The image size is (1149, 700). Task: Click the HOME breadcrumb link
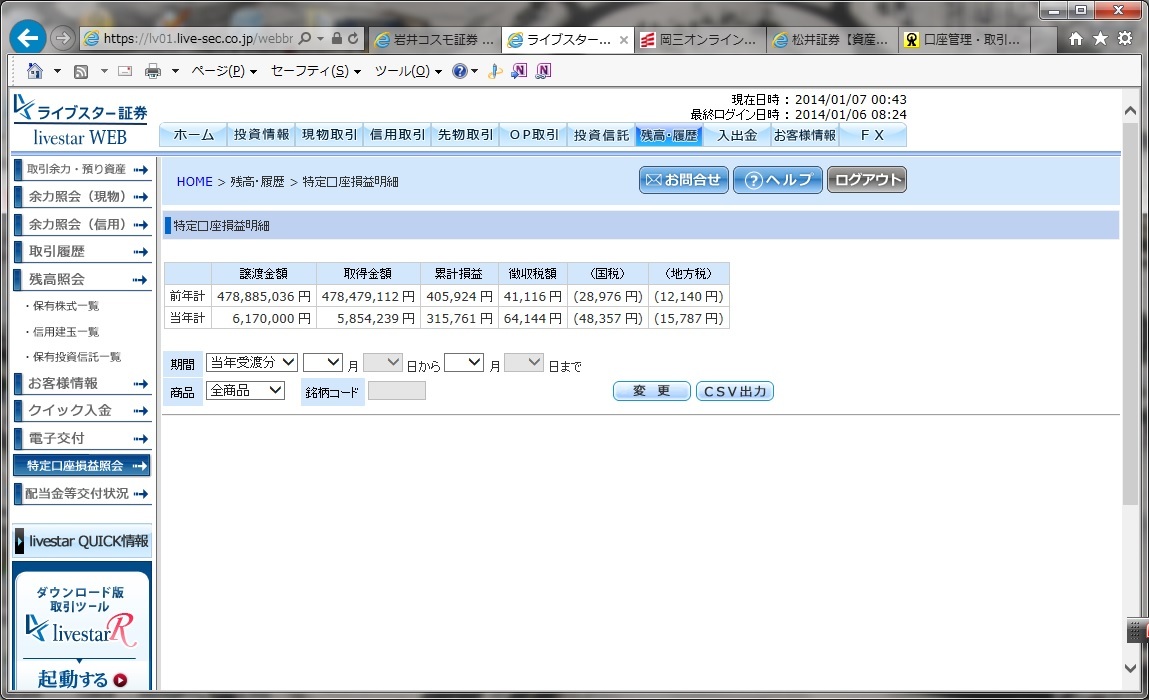tap(194, 182)
